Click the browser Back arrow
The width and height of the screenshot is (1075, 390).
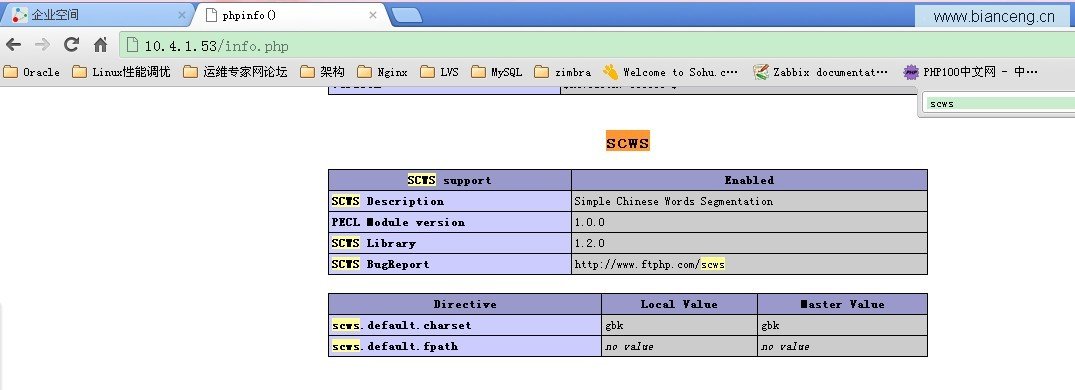[14, 45]
